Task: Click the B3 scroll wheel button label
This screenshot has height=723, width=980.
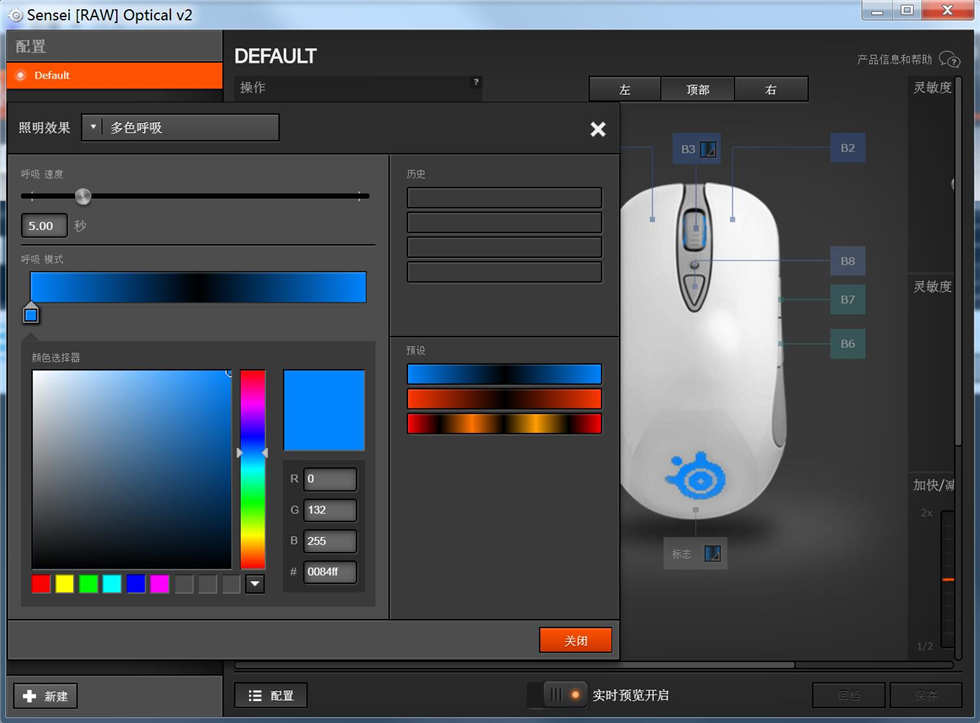Action: point(688,149)
